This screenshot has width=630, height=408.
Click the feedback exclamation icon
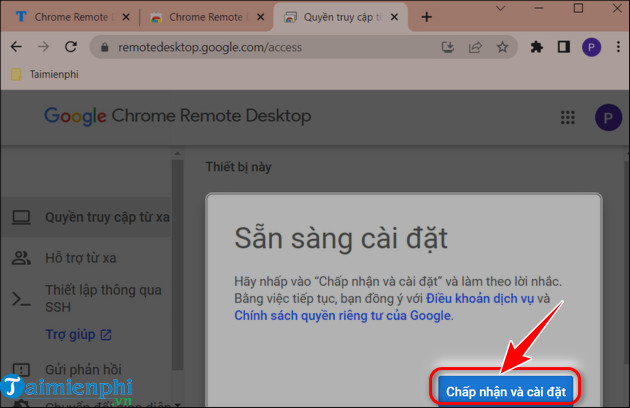coord(21,369)
